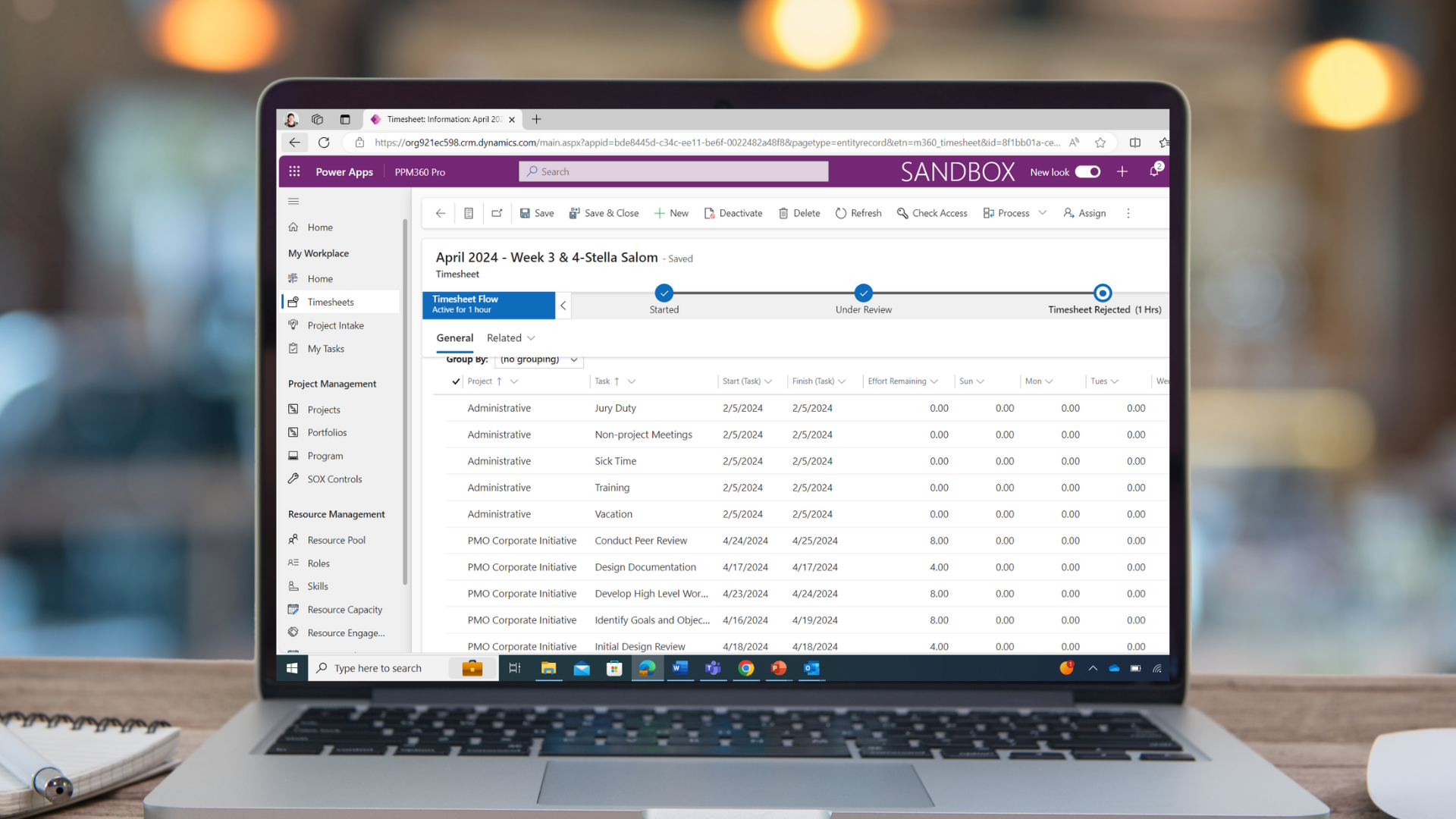This screenshot has width=1456, height=819.
Task: Click the Refresh icon in command bar
Action: tap(840, 213)
